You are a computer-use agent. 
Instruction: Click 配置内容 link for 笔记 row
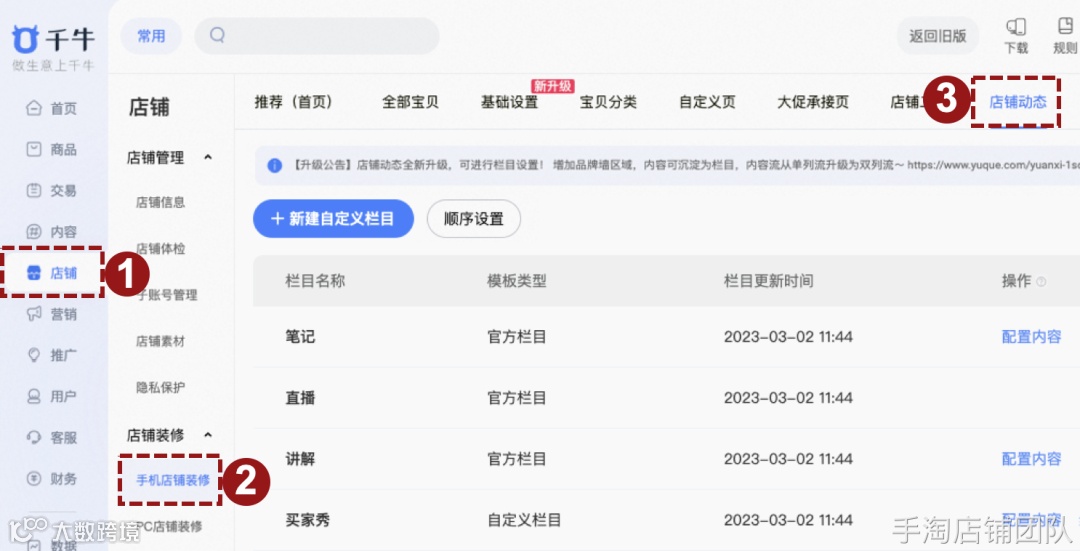coord(1031,337)
